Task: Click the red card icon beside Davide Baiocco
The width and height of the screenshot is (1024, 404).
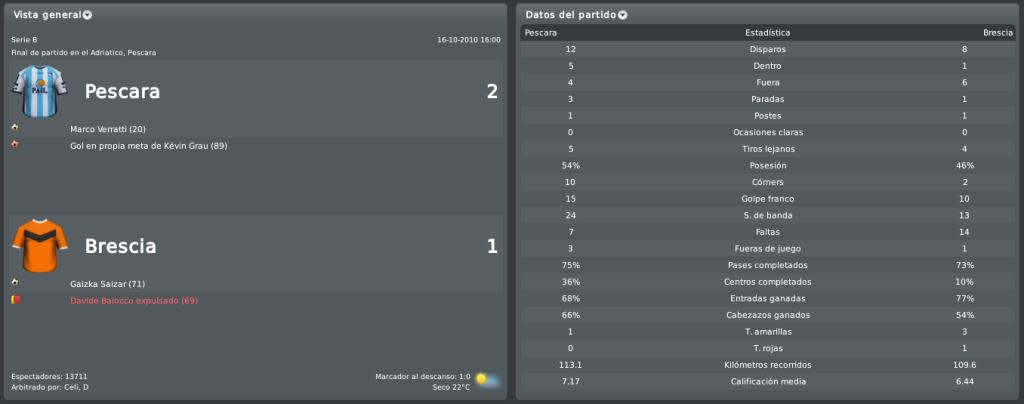Action: point(15,299)
